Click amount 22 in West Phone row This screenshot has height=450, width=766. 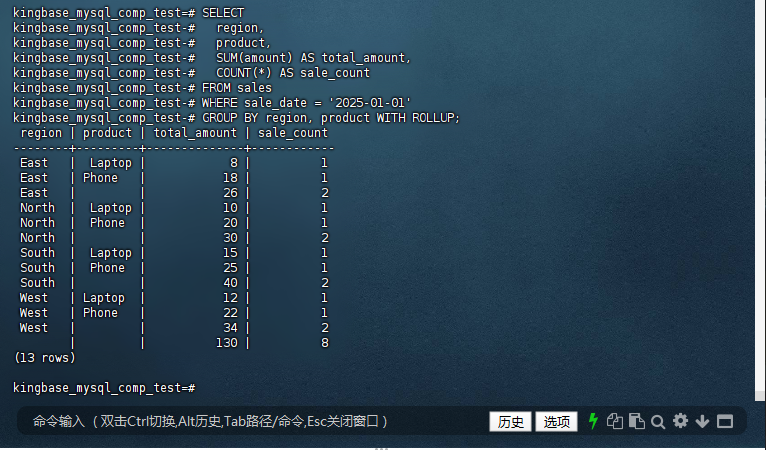230,313
